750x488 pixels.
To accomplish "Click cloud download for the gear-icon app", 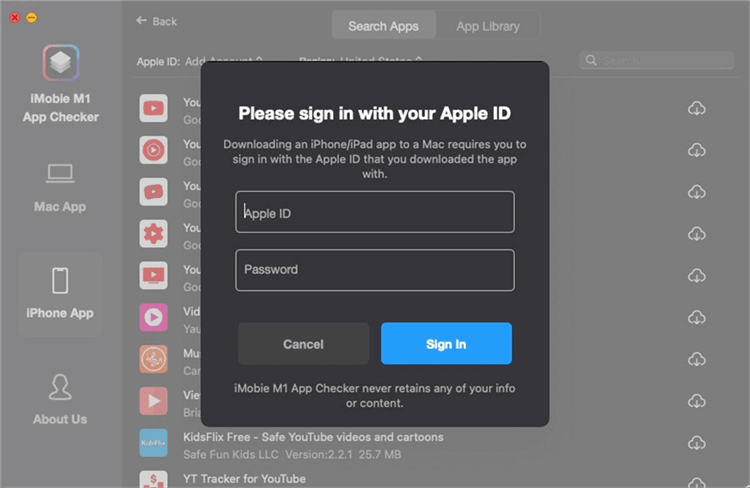I will pos(697,234).
